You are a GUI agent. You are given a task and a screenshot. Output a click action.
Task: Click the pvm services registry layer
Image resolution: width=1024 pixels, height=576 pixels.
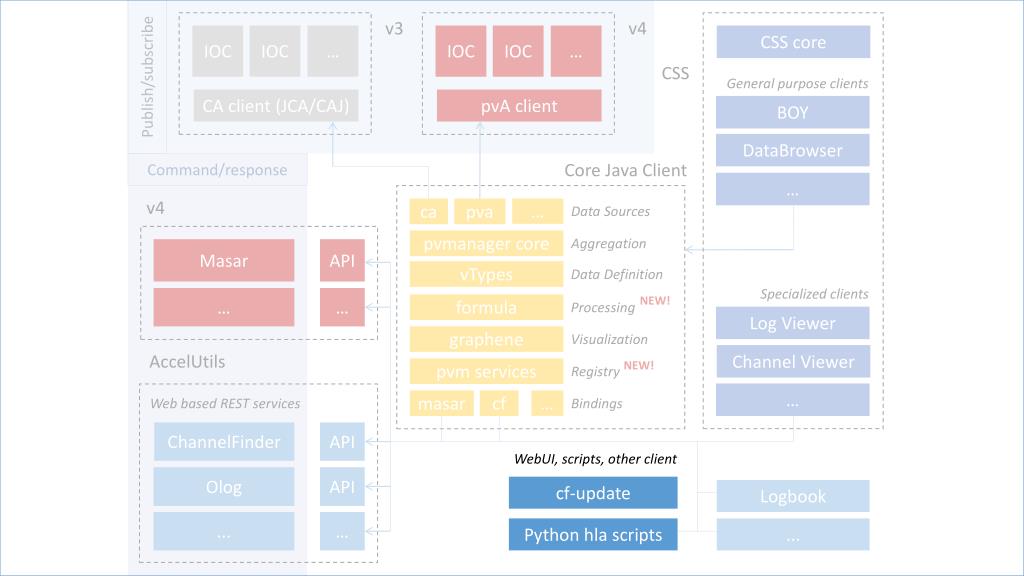[487, 372]
